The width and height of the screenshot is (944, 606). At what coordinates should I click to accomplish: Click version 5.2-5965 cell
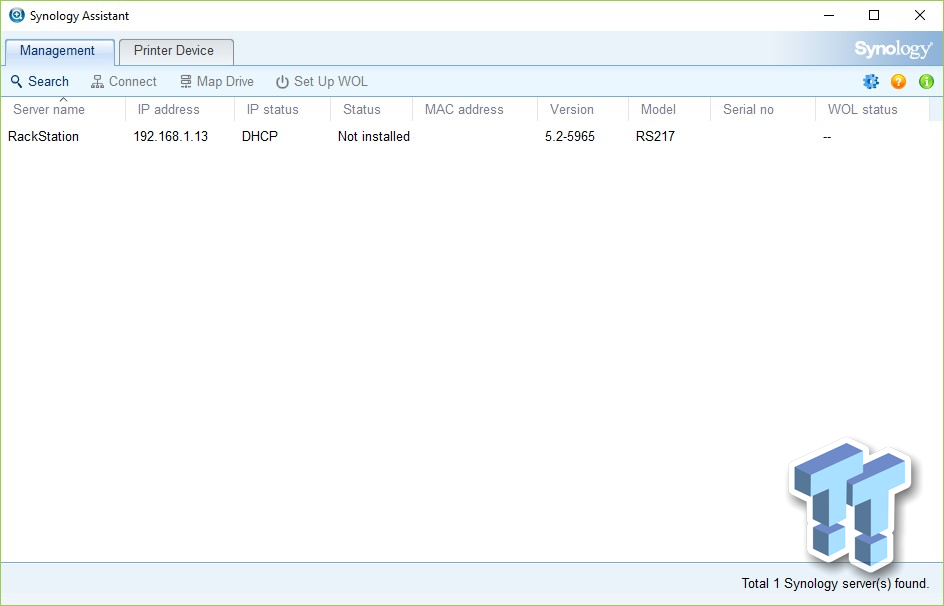tap(570, 137)
